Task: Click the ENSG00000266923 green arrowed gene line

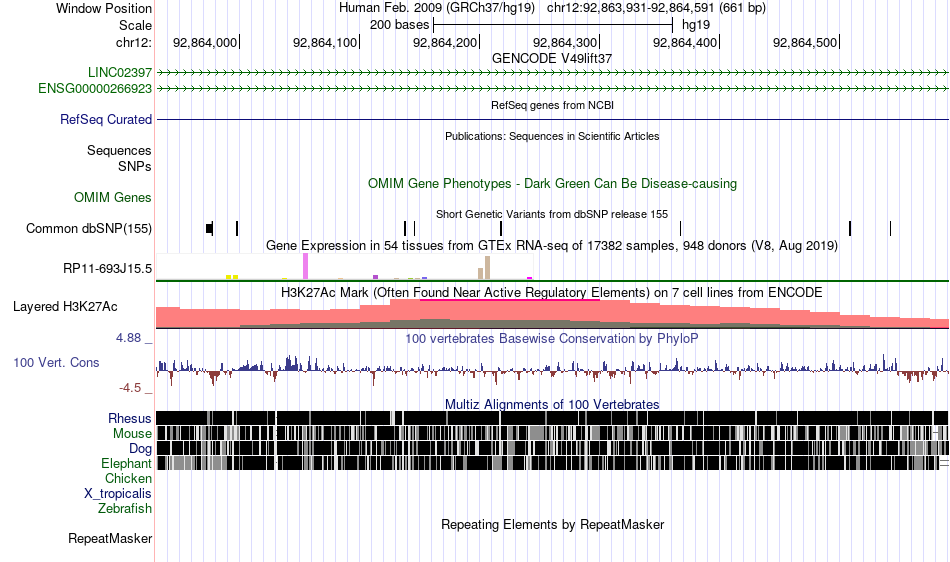Action: click(x=552, y=89)
